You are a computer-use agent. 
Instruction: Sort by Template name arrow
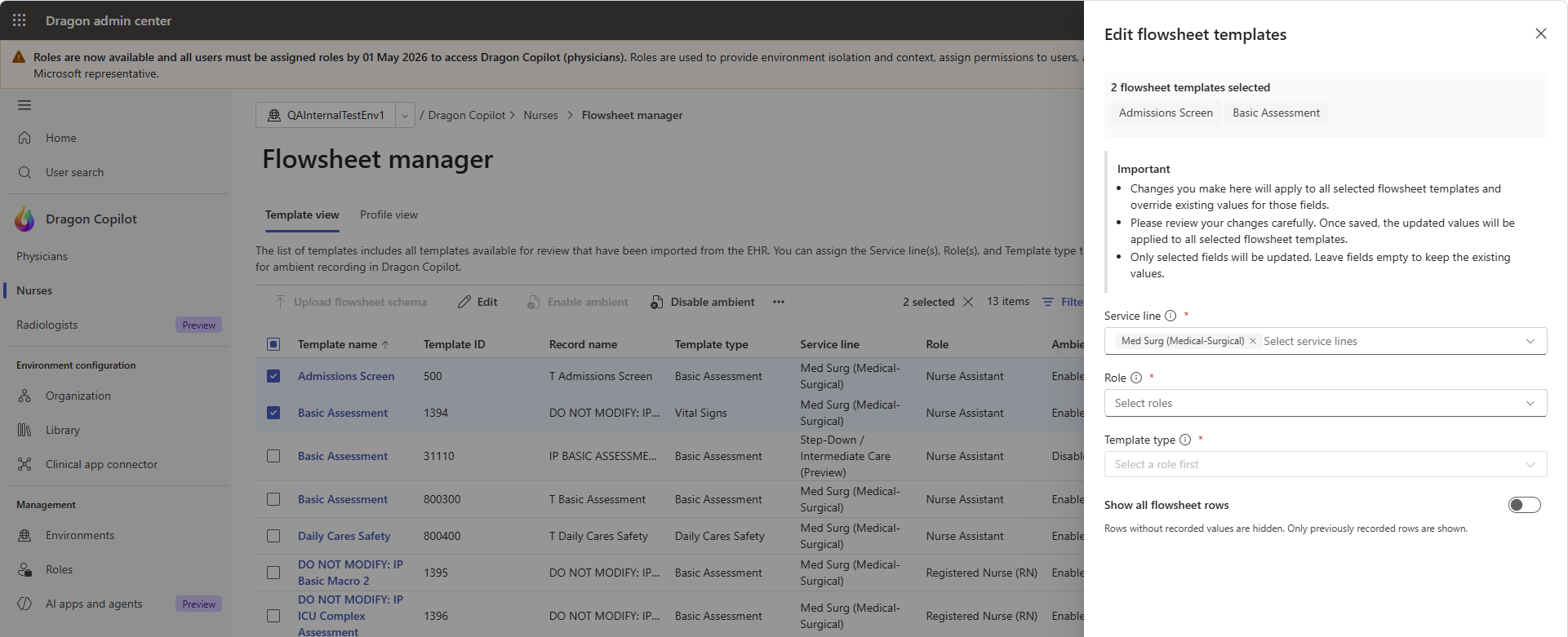click(385, 345)
